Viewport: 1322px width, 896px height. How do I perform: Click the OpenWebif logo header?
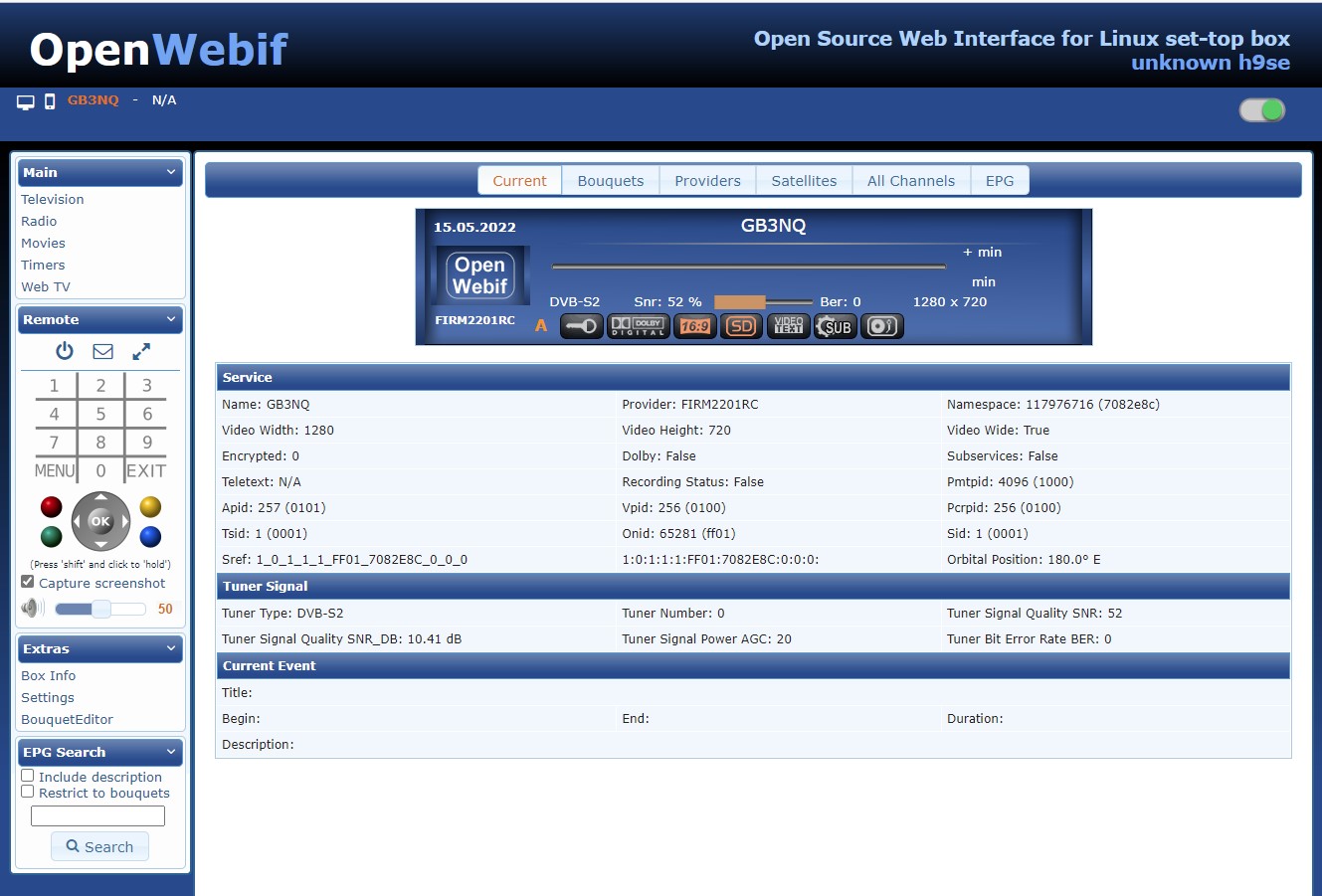pyautogui.click(x=158, y=50)
